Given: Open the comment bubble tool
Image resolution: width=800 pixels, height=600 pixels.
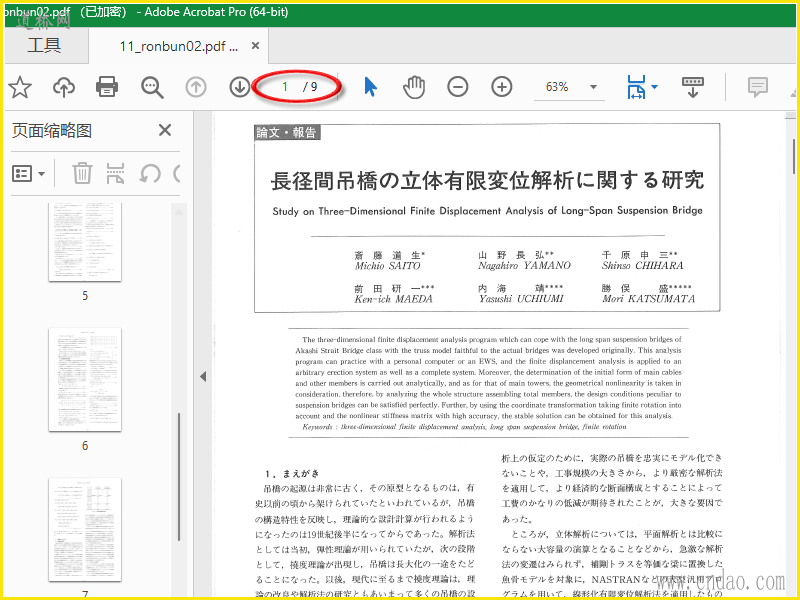Looking at the screenshot, I should click(758, 87).
